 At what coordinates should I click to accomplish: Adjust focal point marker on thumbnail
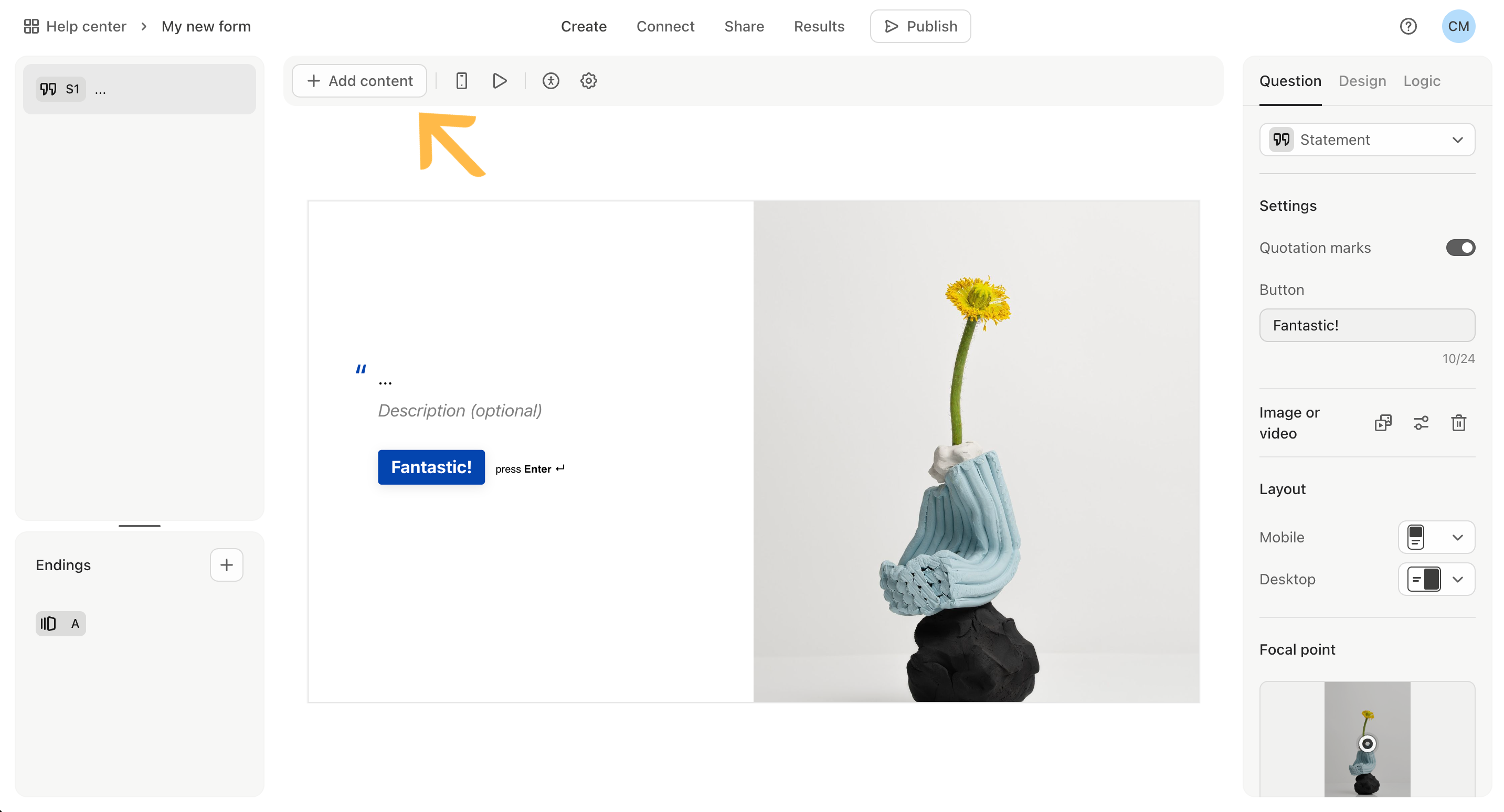1367,743
